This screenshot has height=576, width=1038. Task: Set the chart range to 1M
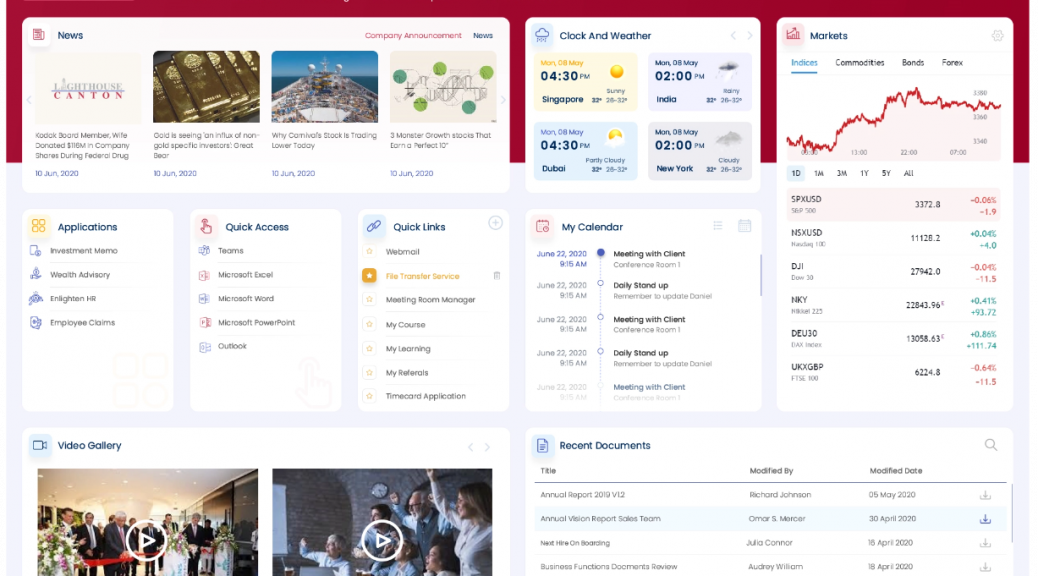click(x=818, y=173)
